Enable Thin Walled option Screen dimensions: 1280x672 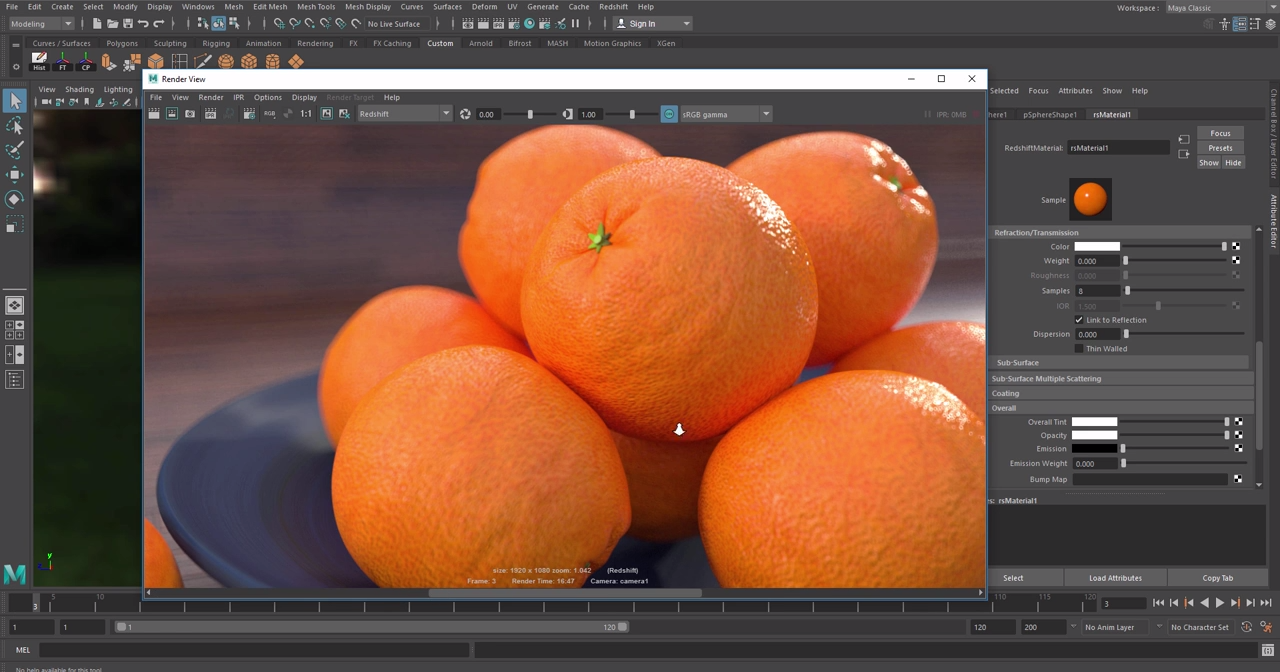tap(1080, 348)
